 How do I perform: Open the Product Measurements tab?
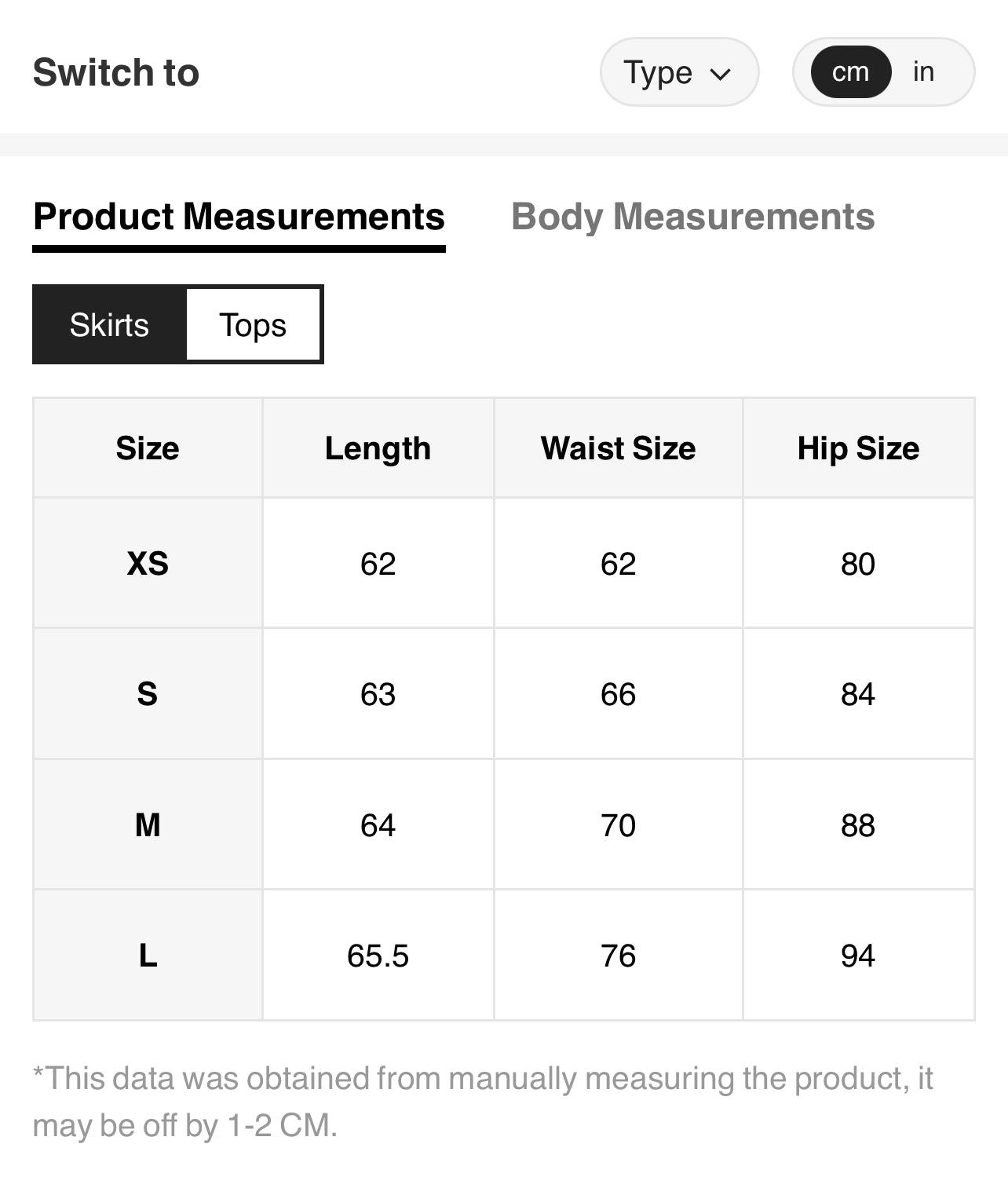coord(239,217)
